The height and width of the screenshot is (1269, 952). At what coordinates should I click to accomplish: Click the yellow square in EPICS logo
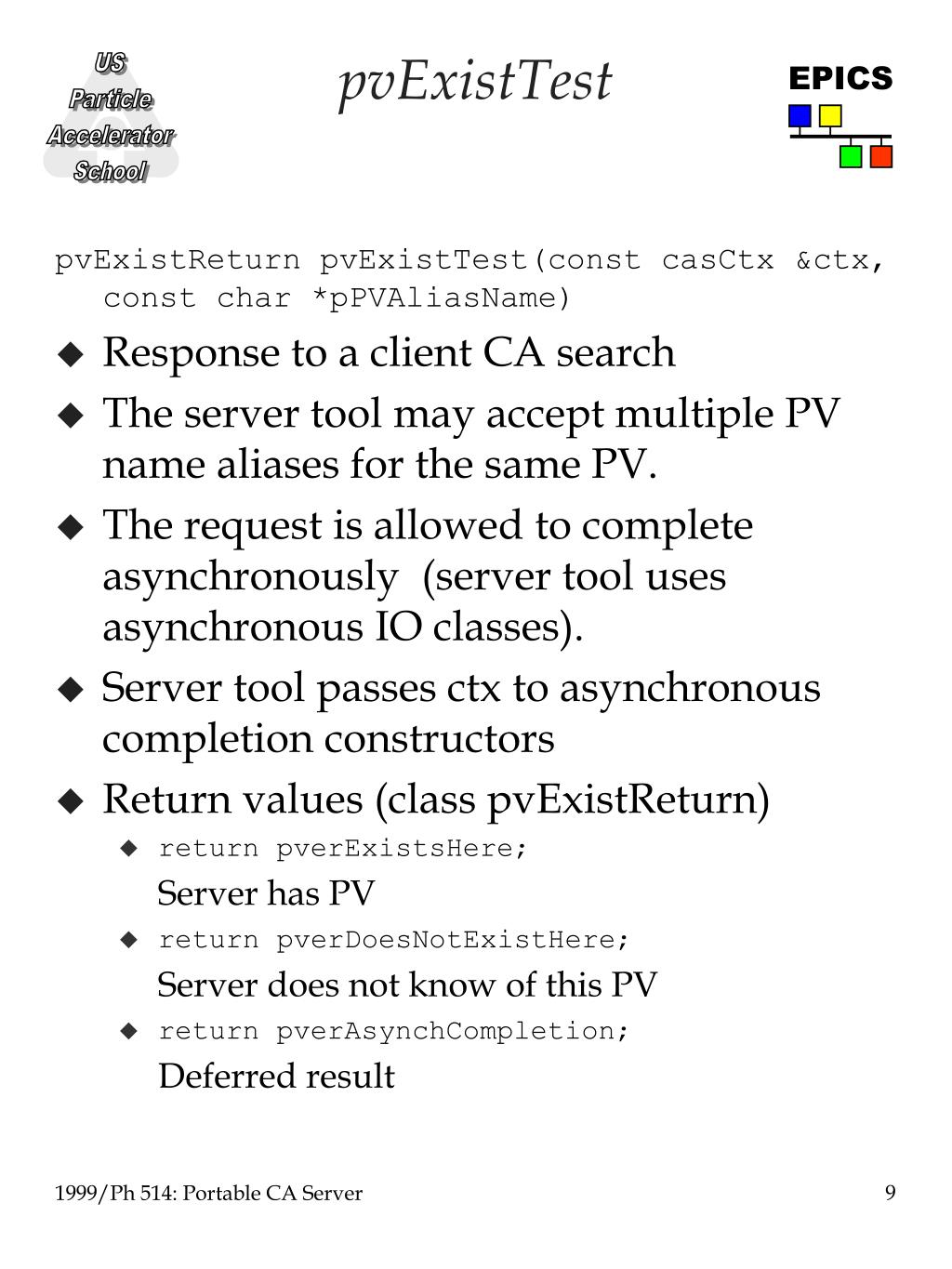tap(830, 115)
